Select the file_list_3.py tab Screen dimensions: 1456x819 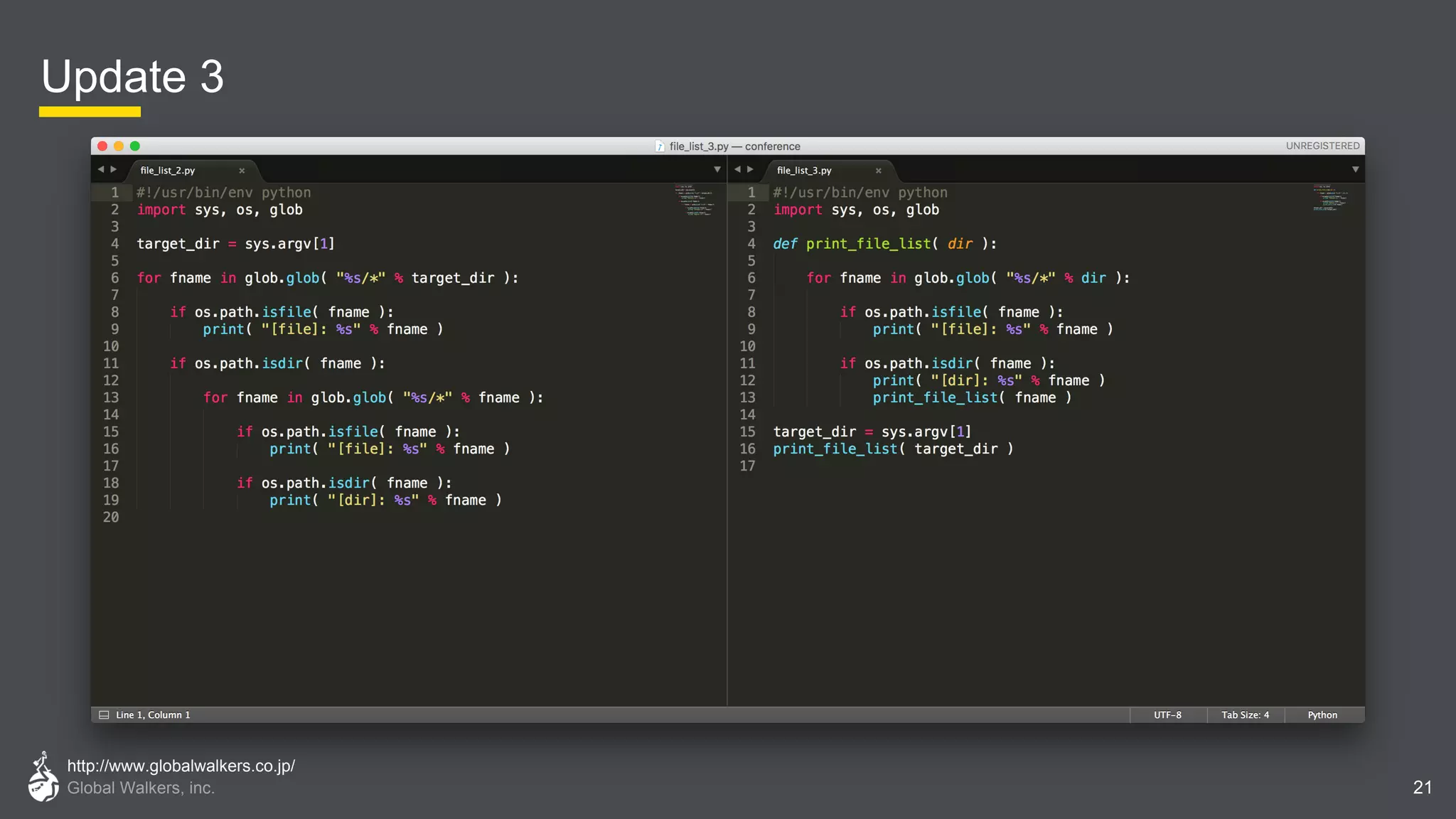(804, 171)
